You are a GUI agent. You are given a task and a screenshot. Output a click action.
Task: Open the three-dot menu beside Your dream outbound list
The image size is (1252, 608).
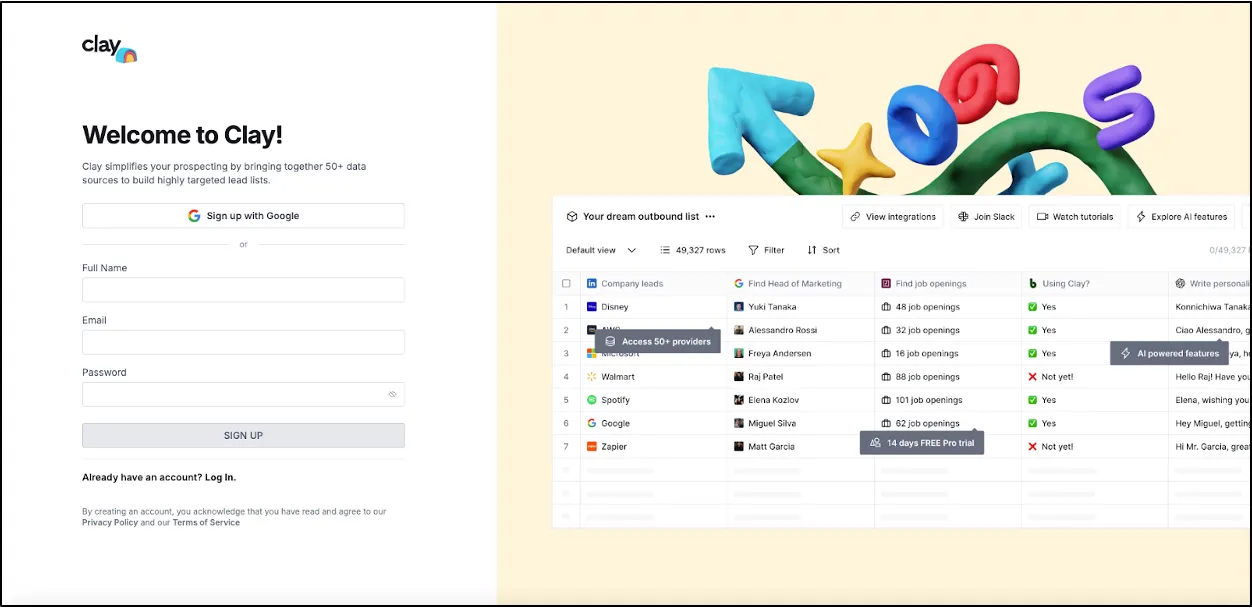coord(710,216)
